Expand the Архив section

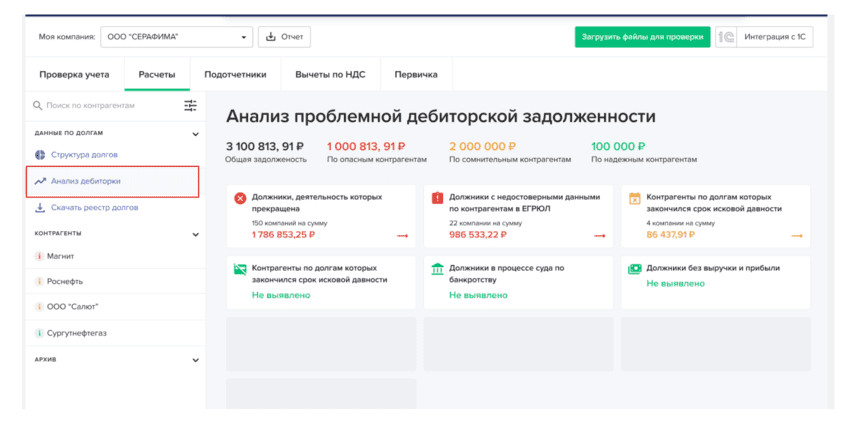tap(196, 360)
